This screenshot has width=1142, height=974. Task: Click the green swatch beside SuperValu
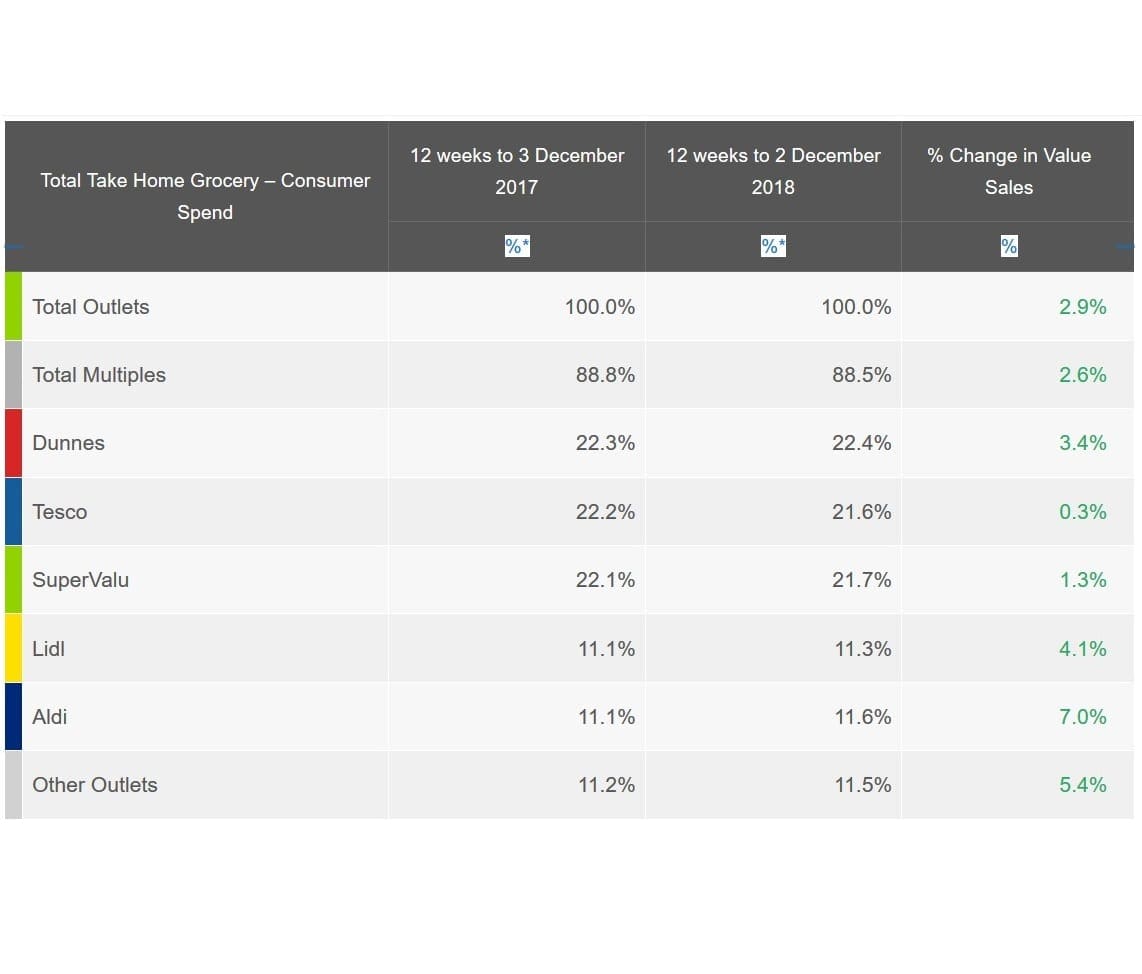[x=13, y=580]
